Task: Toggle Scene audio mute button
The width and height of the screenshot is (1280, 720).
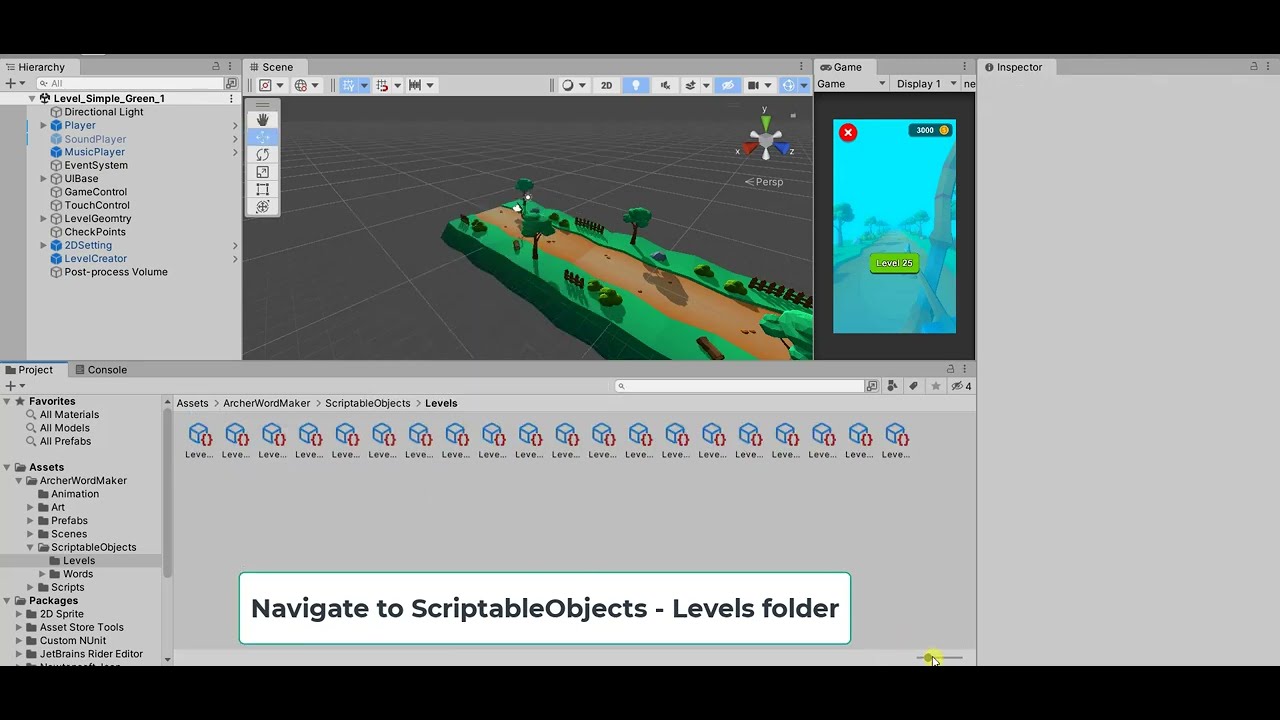Action: point(664,85)
